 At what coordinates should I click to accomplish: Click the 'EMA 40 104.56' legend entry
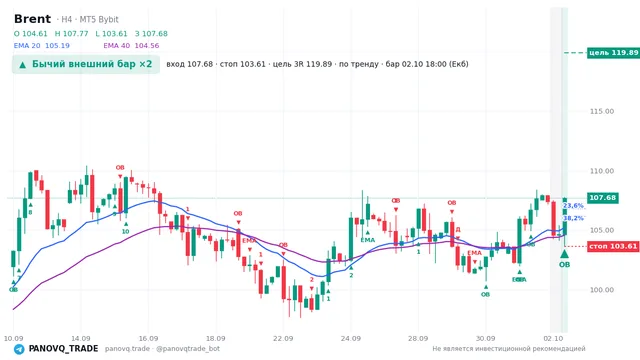click(131, 46)
